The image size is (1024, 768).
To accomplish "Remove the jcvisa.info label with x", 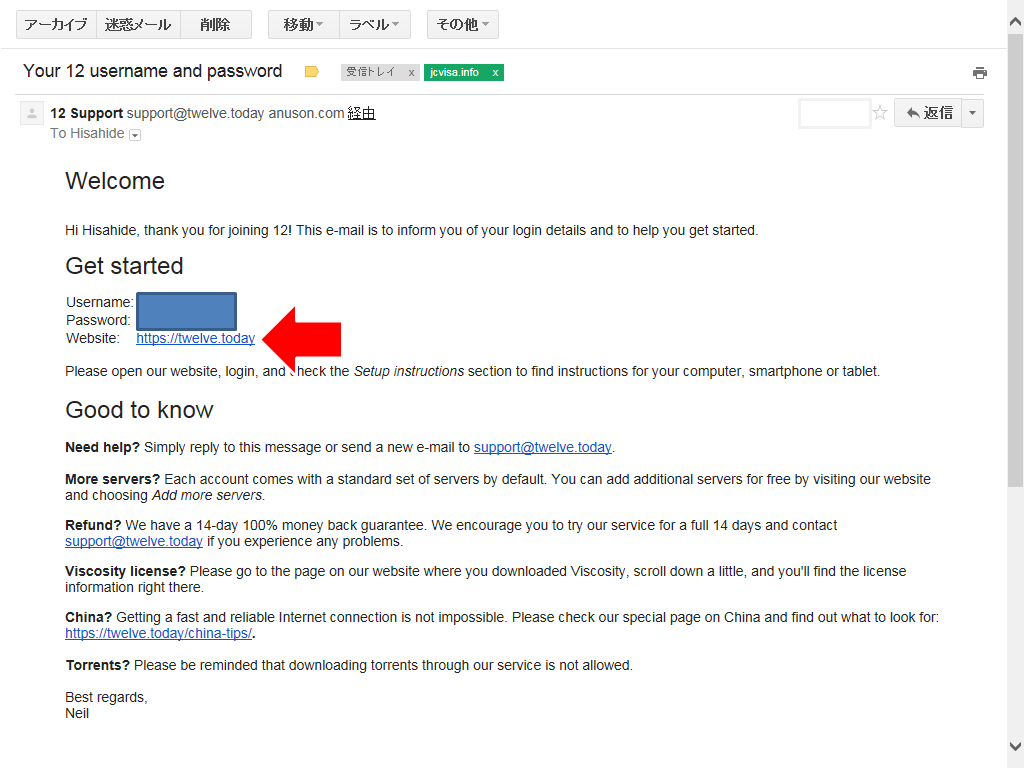I will [x=495, y=72].
